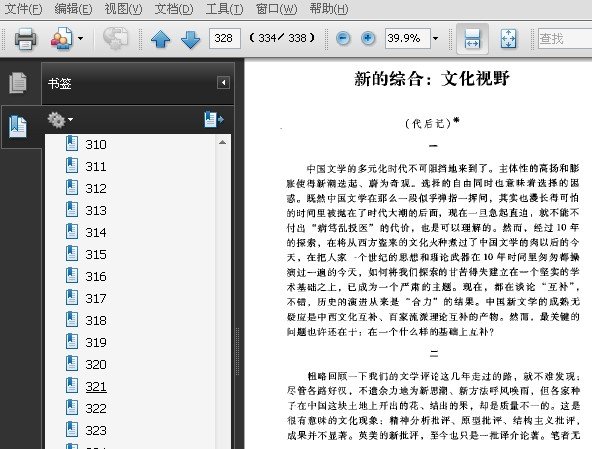Open the bookmark options gear menu

60,120
